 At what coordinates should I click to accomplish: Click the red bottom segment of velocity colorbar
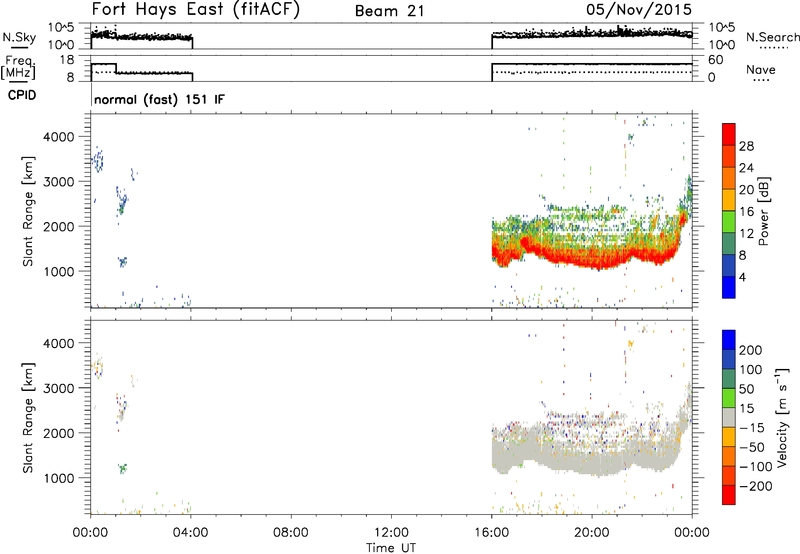729,495
